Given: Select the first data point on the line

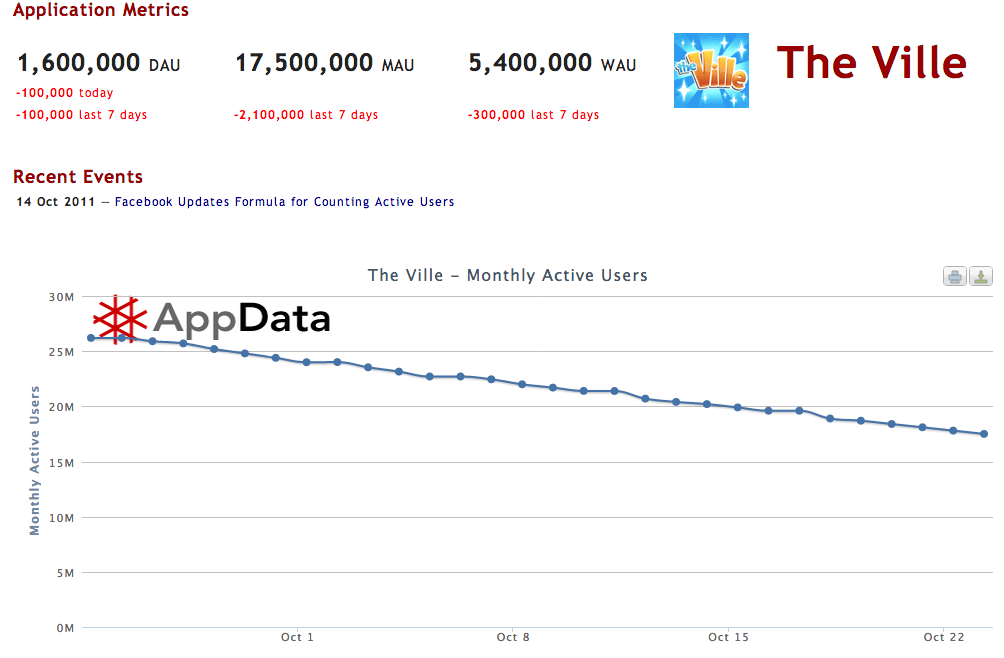Looking at the screenshot, I should [91, 338].
